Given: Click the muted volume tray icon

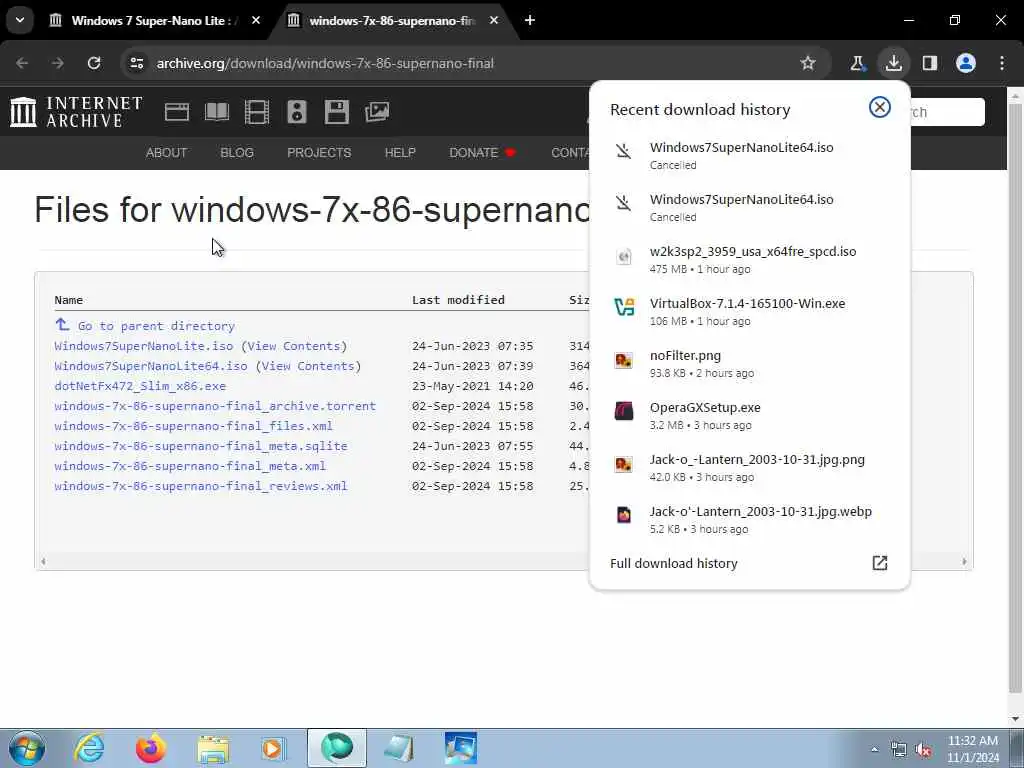Looking at the screenshot, I should pyautogui.click(x=923, y=750).
